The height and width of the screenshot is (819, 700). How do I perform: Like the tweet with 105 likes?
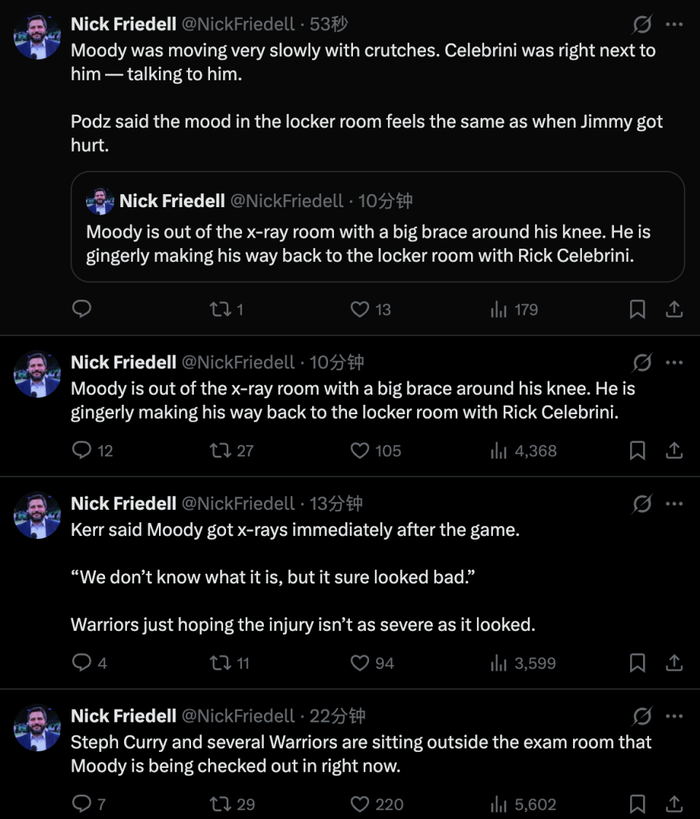[x=360, y=451]
